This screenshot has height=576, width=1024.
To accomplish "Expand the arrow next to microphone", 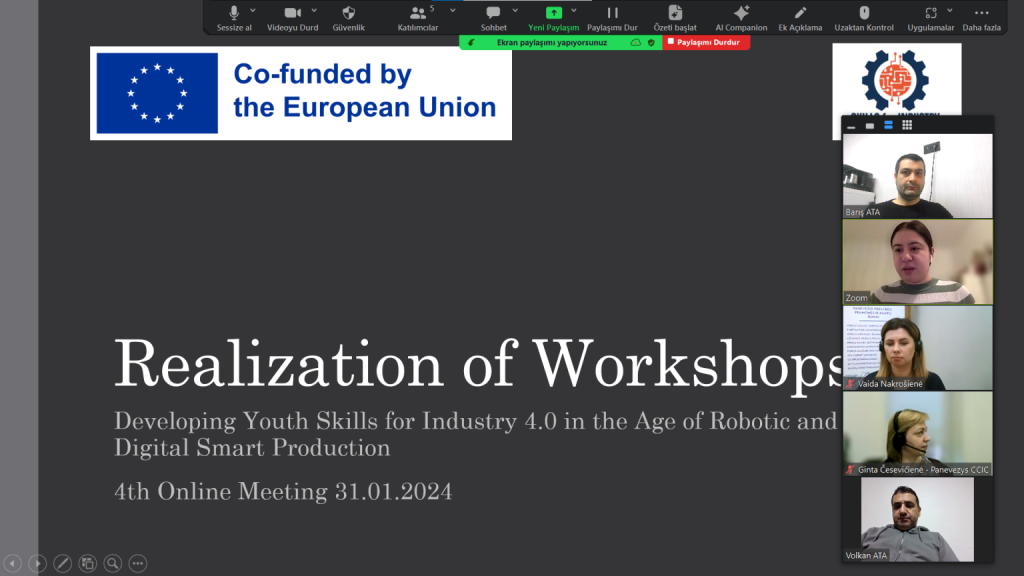I will coord(255,10).
